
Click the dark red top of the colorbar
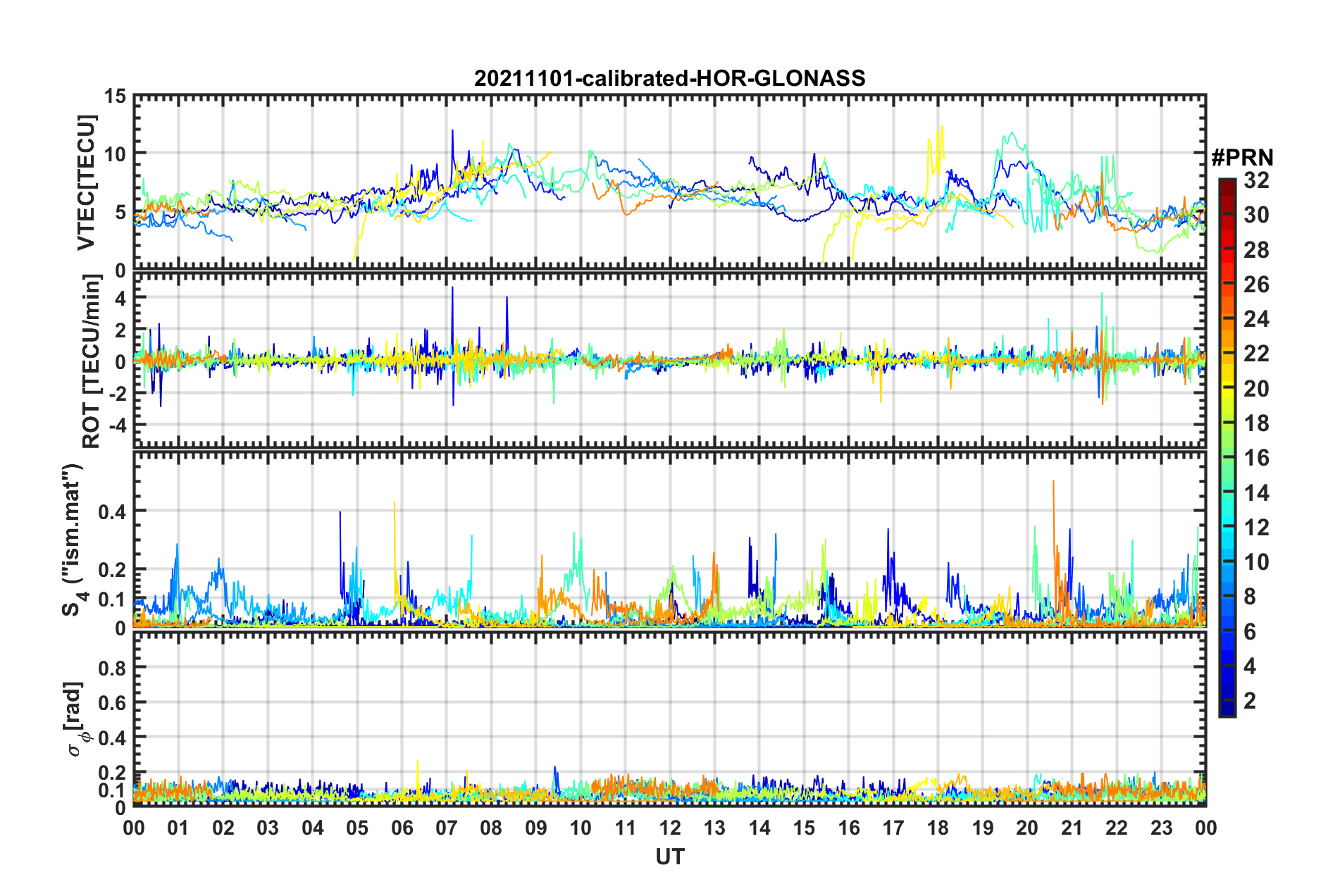[x=1227, y=183]
